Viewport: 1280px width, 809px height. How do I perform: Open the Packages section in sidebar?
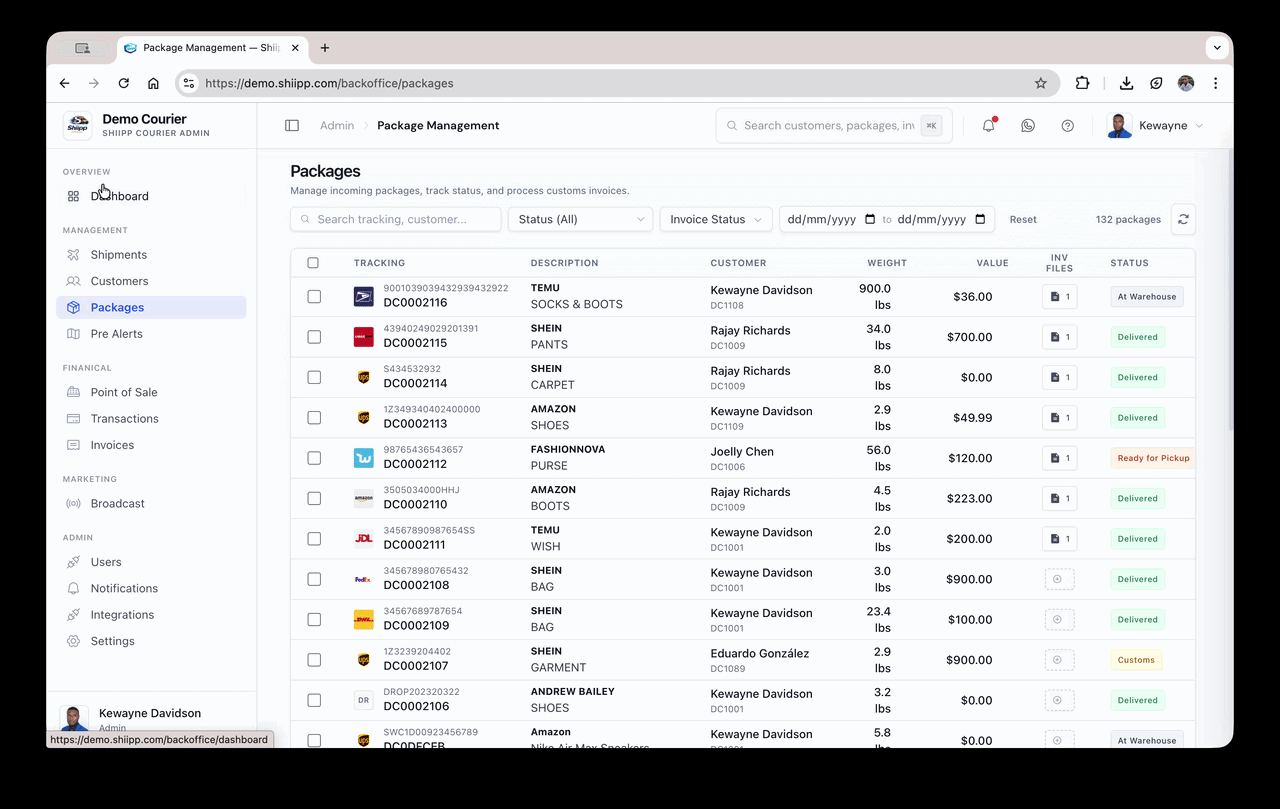[119, 307]
